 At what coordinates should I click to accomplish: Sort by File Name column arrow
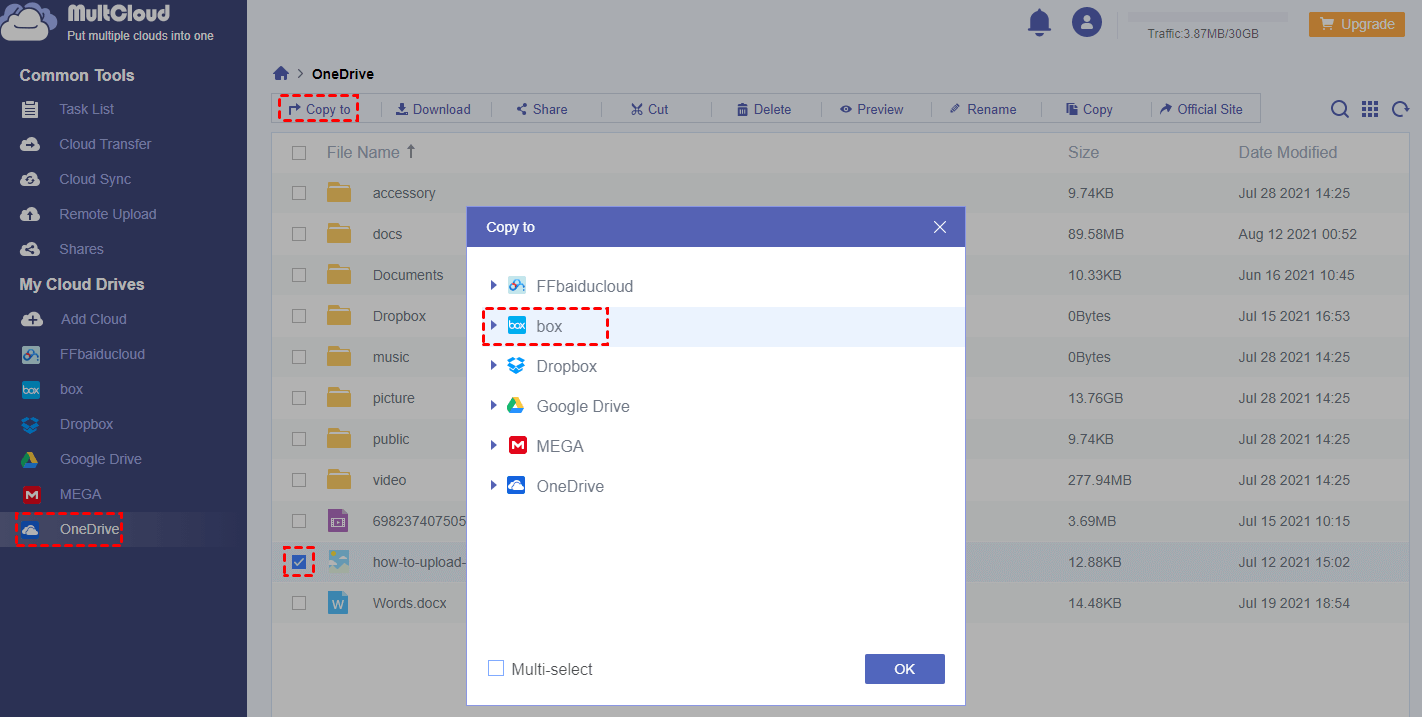coord(410,152)
